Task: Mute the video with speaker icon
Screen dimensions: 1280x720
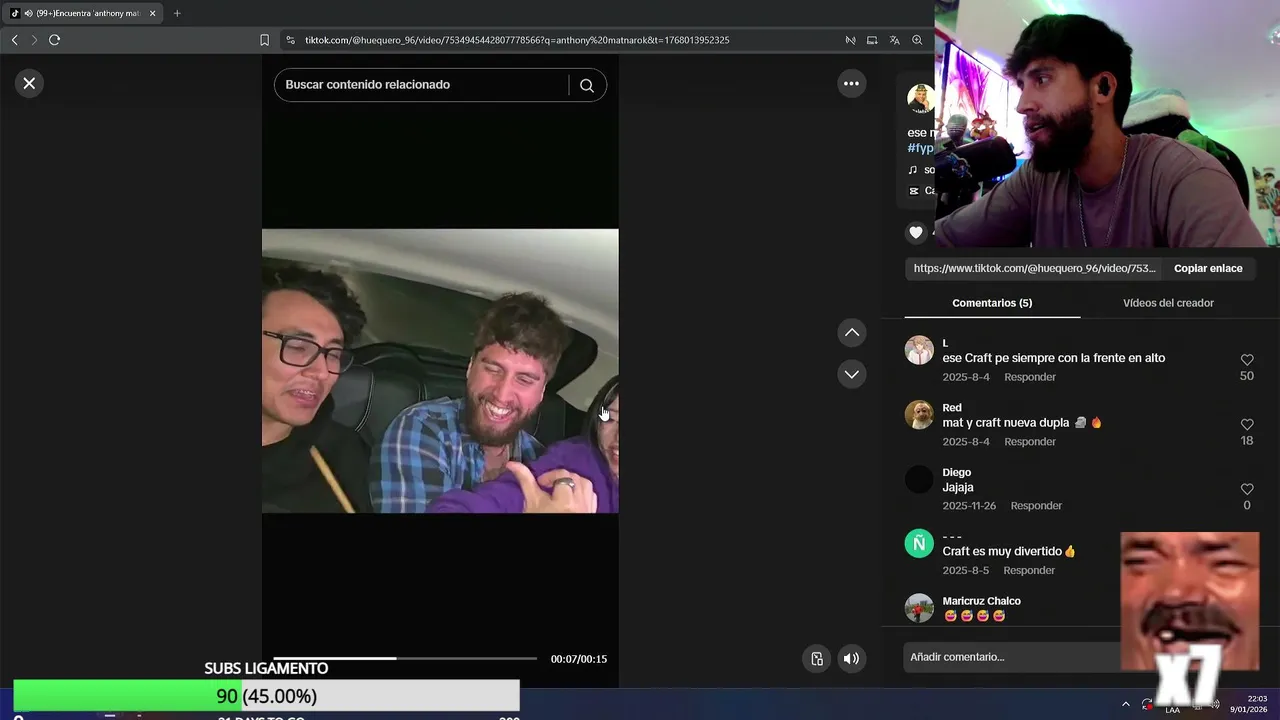Action: [851, 658]
